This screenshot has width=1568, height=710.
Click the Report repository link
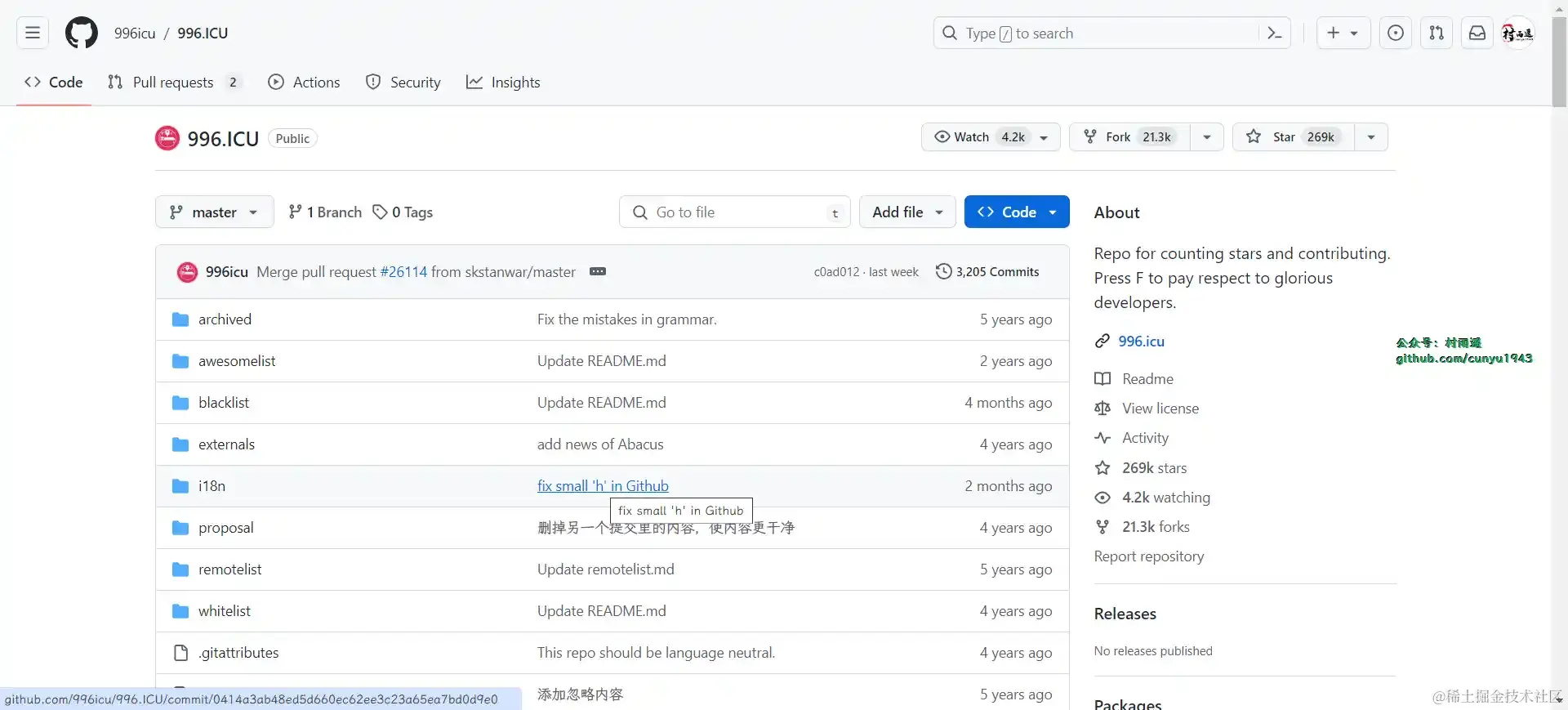[x=1149, y=556]
